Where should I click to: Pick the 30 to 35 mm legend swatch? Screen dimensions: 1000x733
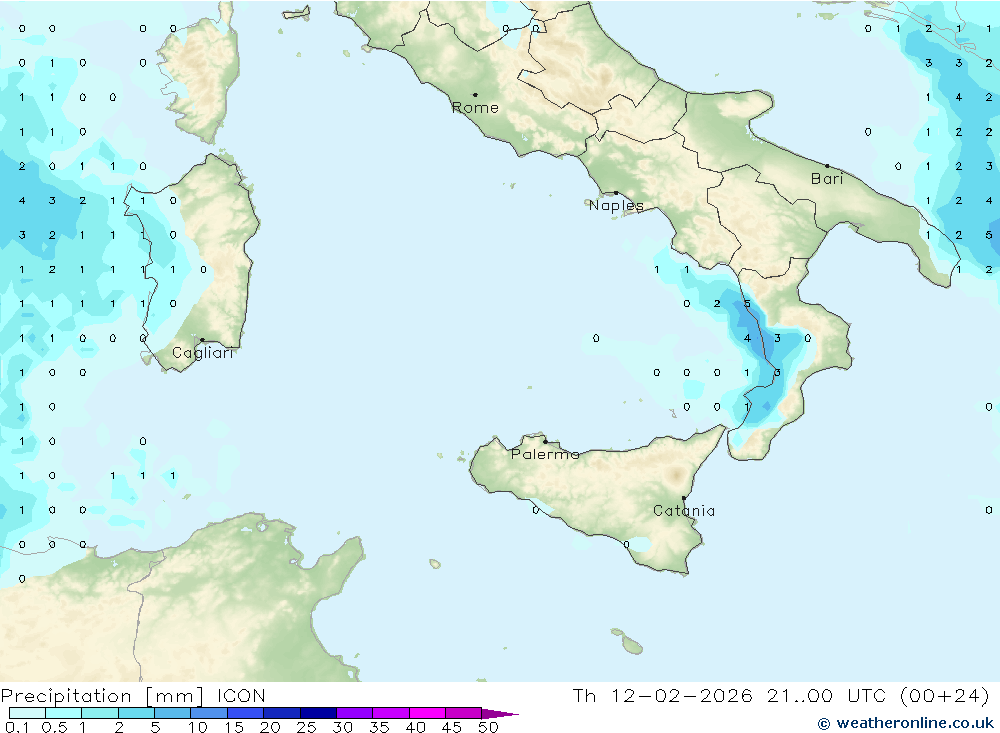click(354, 713)
